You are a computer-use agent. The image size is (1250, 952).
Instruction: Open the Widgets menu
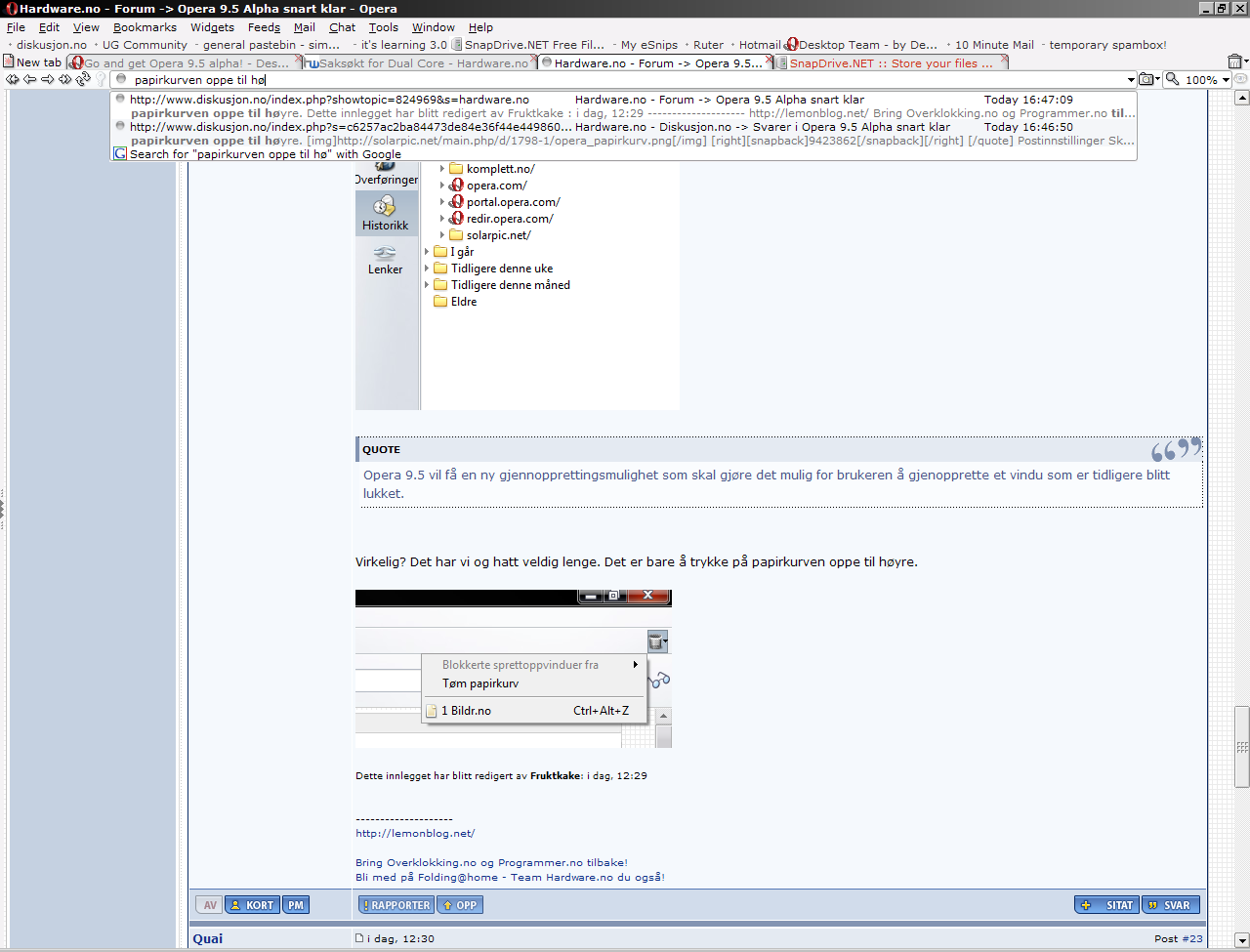click(x=212, y=27)
